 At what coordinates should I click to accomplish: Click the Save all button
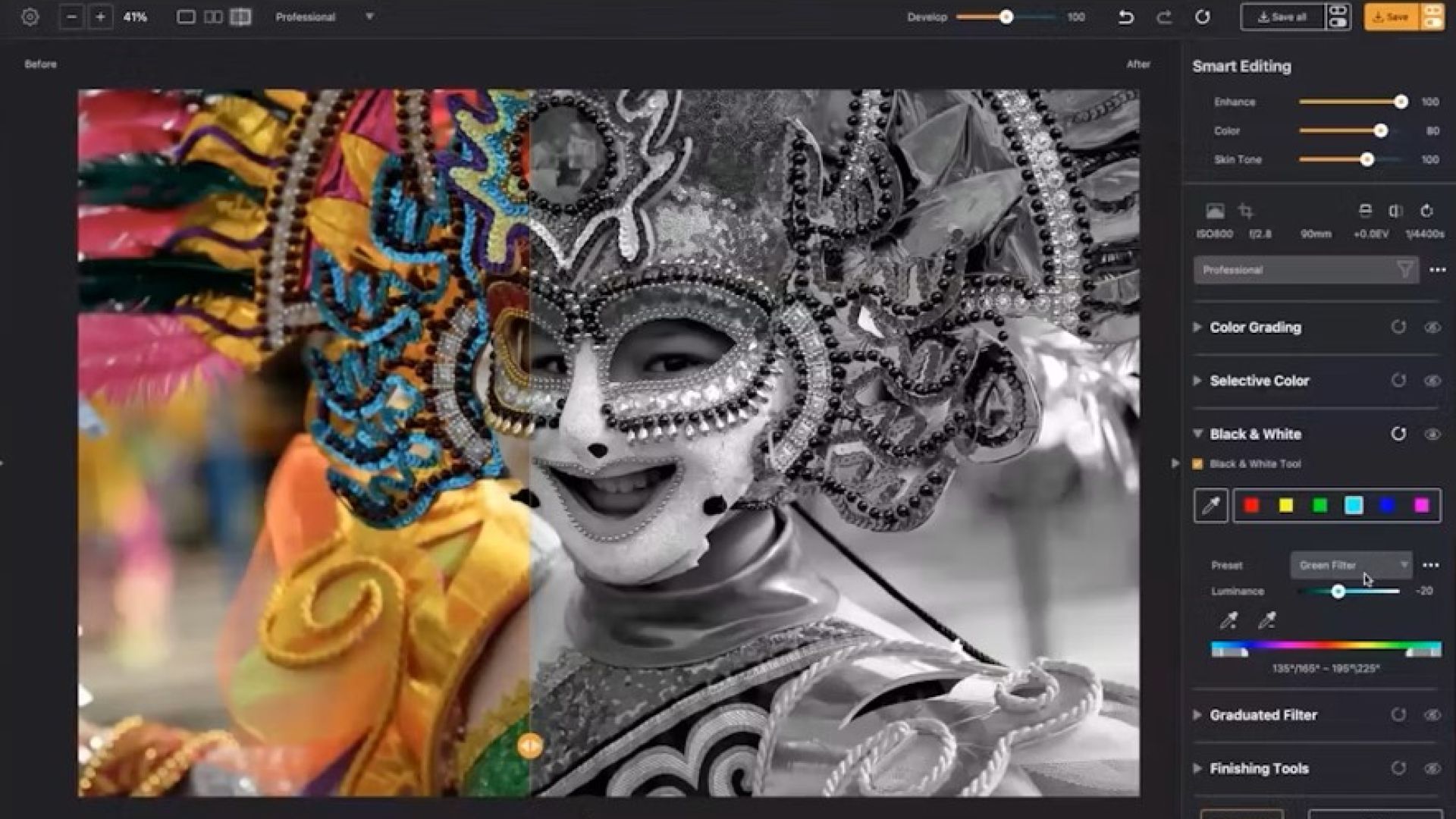point(1282,17)
